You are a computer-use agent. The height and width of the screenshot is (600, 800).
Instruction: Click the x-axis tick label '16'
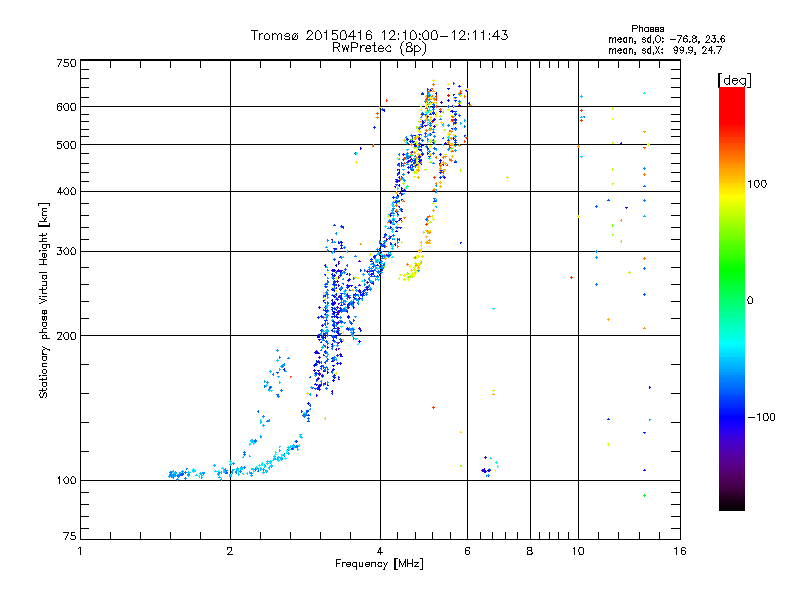(x=680, y=551)
